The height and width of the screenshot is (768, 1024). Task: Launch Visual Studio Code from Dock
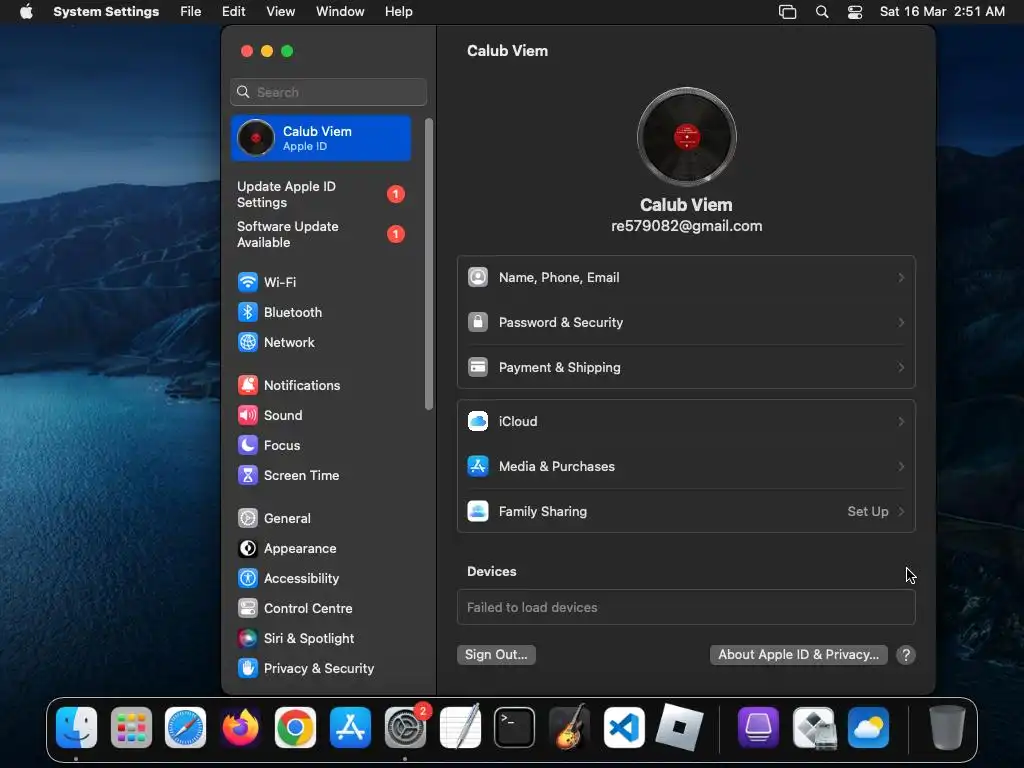(x=624, y=728)
